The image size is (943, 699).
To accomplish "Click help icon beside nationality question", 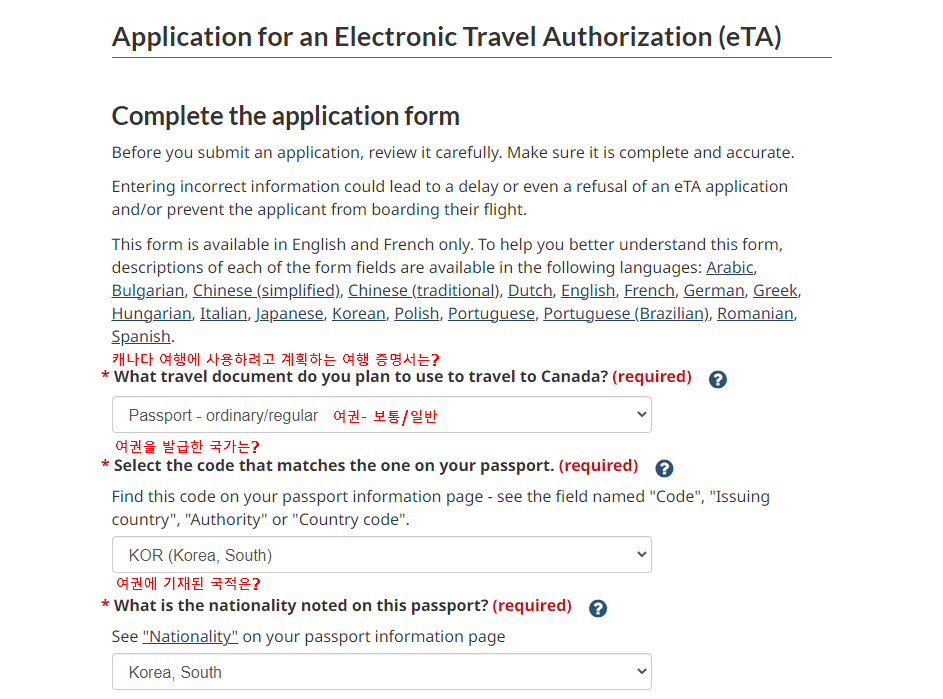I will [x=598, y=608].
